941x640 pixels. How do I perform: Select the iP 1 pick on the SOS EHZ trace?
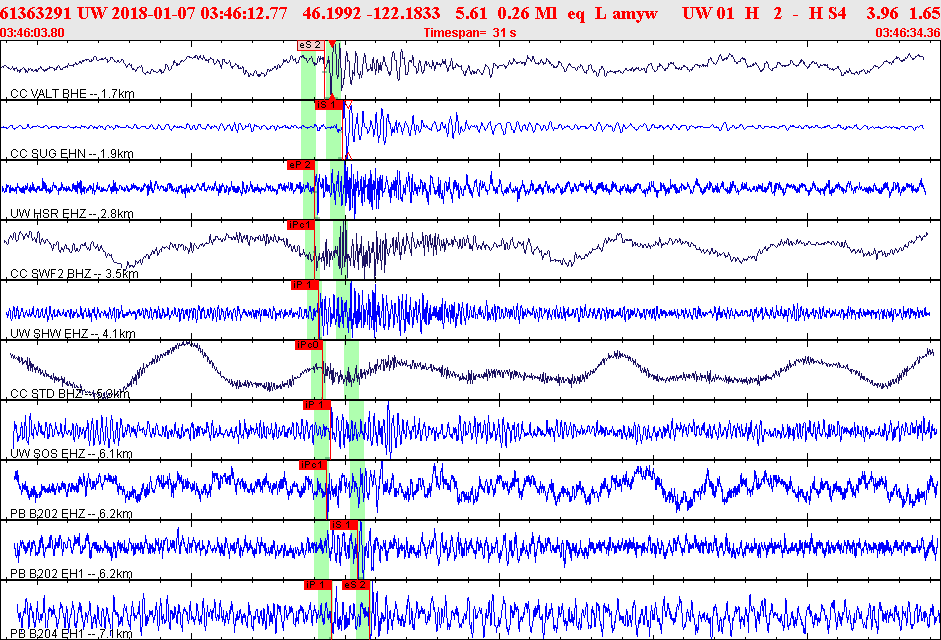click(x=316, y=405)
